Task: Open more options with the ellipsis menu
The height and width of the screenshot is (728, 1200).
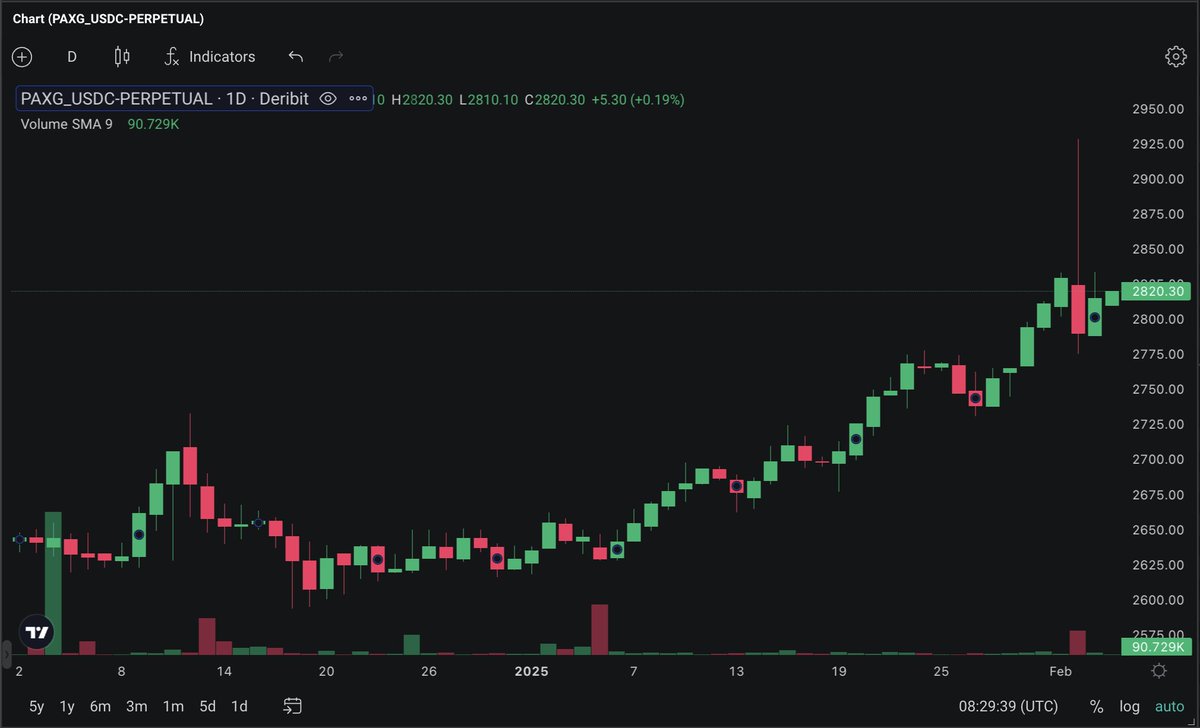Action: 357,99
